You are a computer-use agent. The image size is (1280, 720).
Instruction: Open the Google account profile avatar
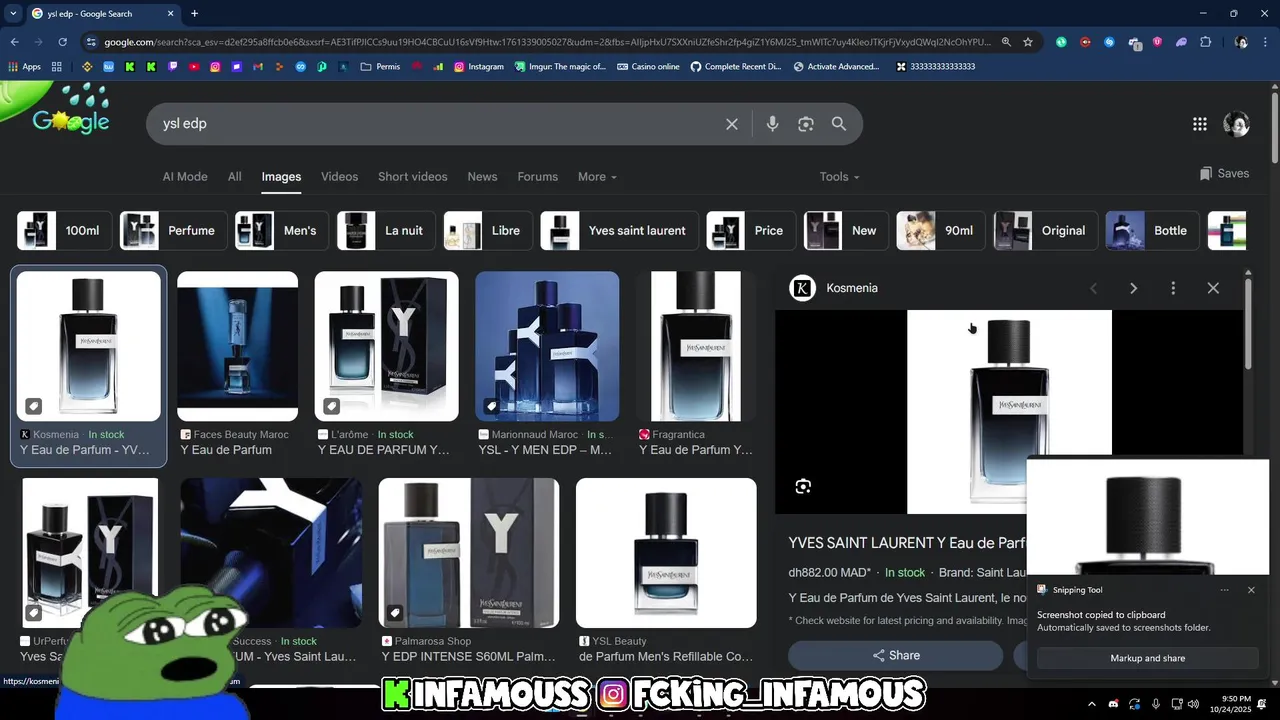pos(1236,124)
